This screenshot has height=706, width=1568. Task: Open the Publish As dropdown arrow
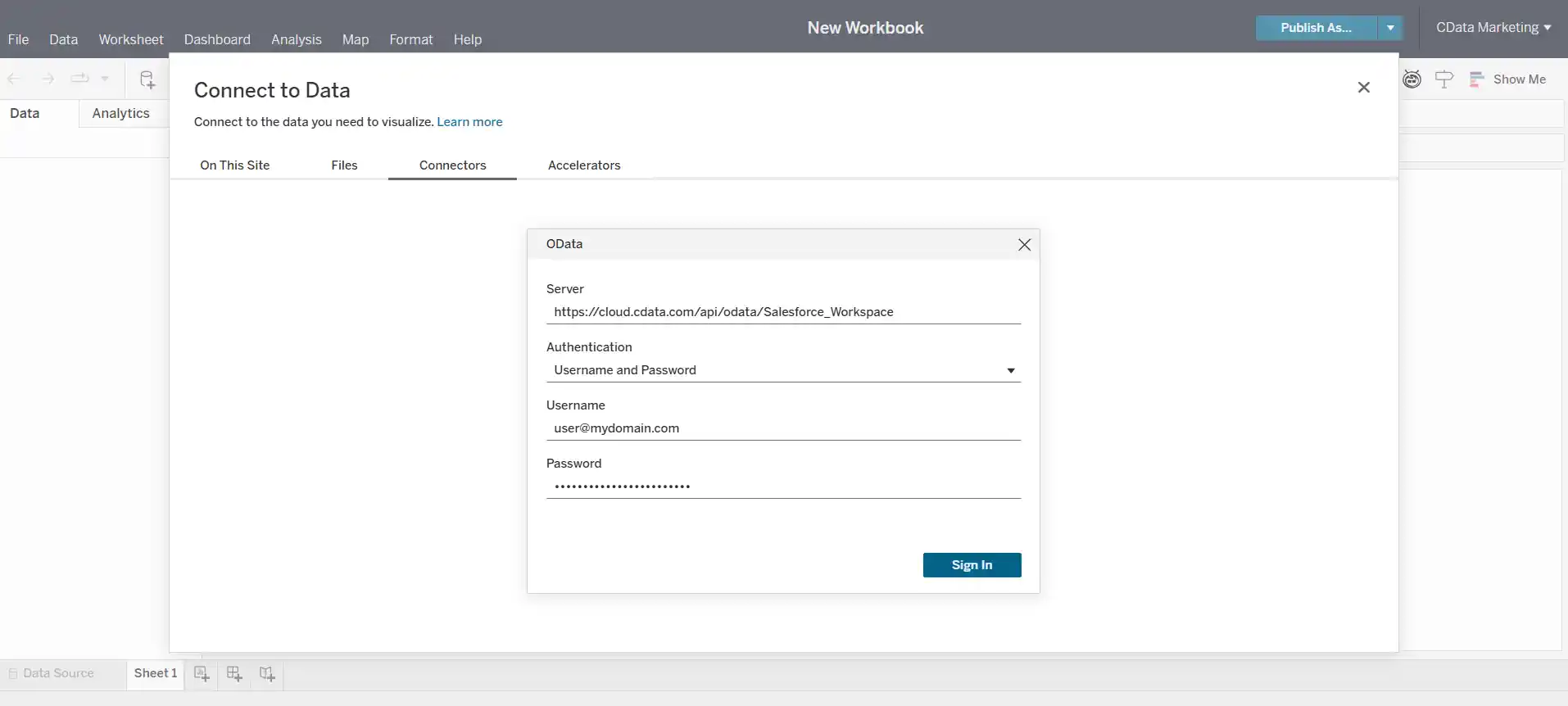pos(1390,28)
